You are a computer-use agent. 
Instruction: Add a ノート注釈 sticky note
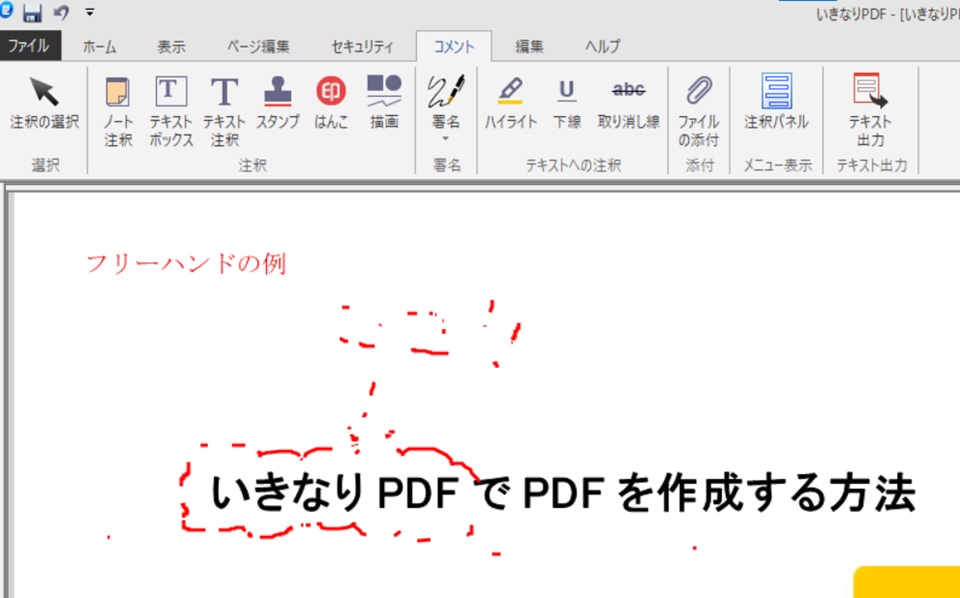(x=118, y=111)
